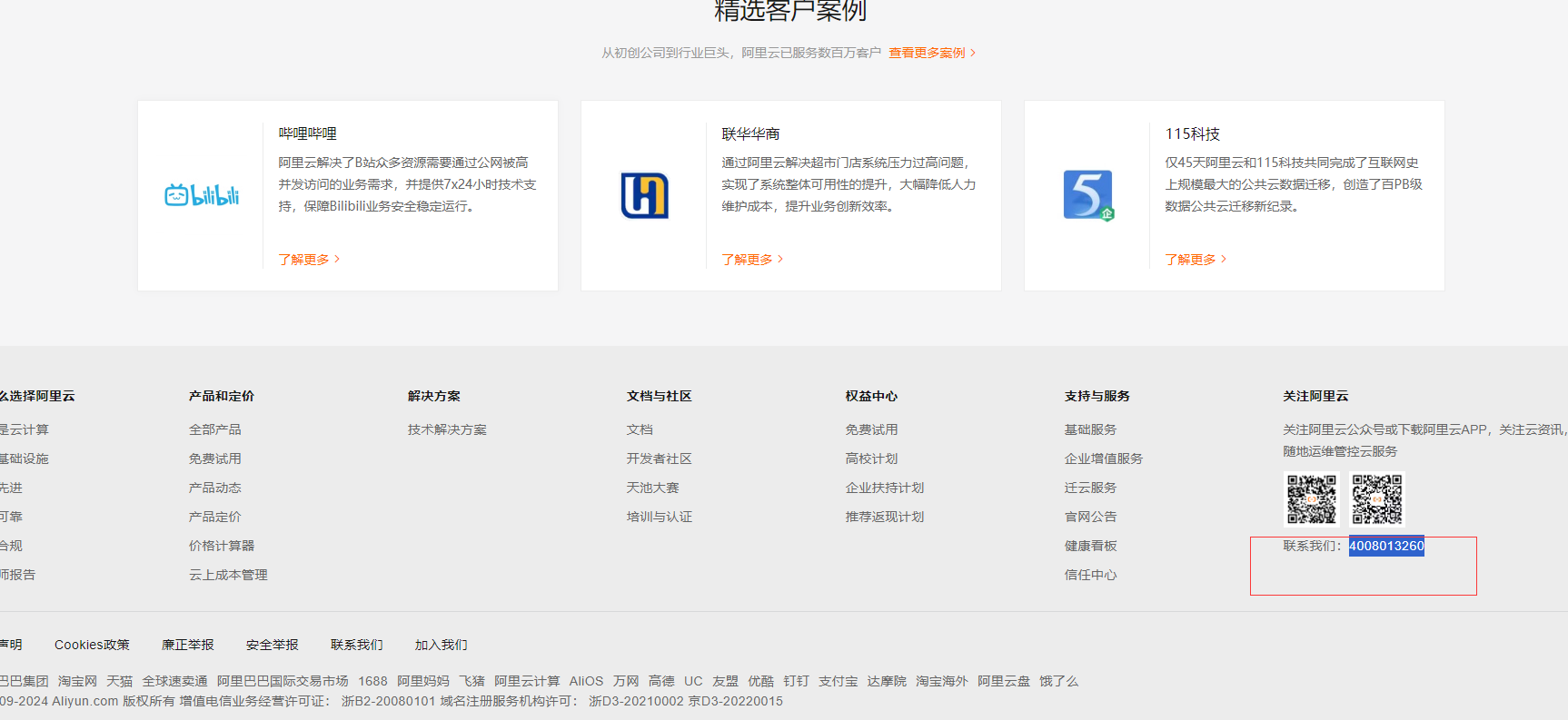Viewport: 1568px width, 720px height.
Task: Open 安全举报 link
Action: coord(273,645)
